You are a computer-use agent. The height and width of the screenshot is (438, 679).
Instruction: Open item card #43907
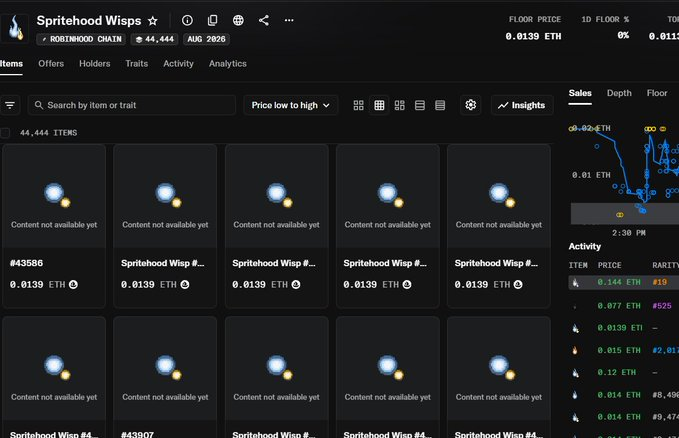point(165,377)
